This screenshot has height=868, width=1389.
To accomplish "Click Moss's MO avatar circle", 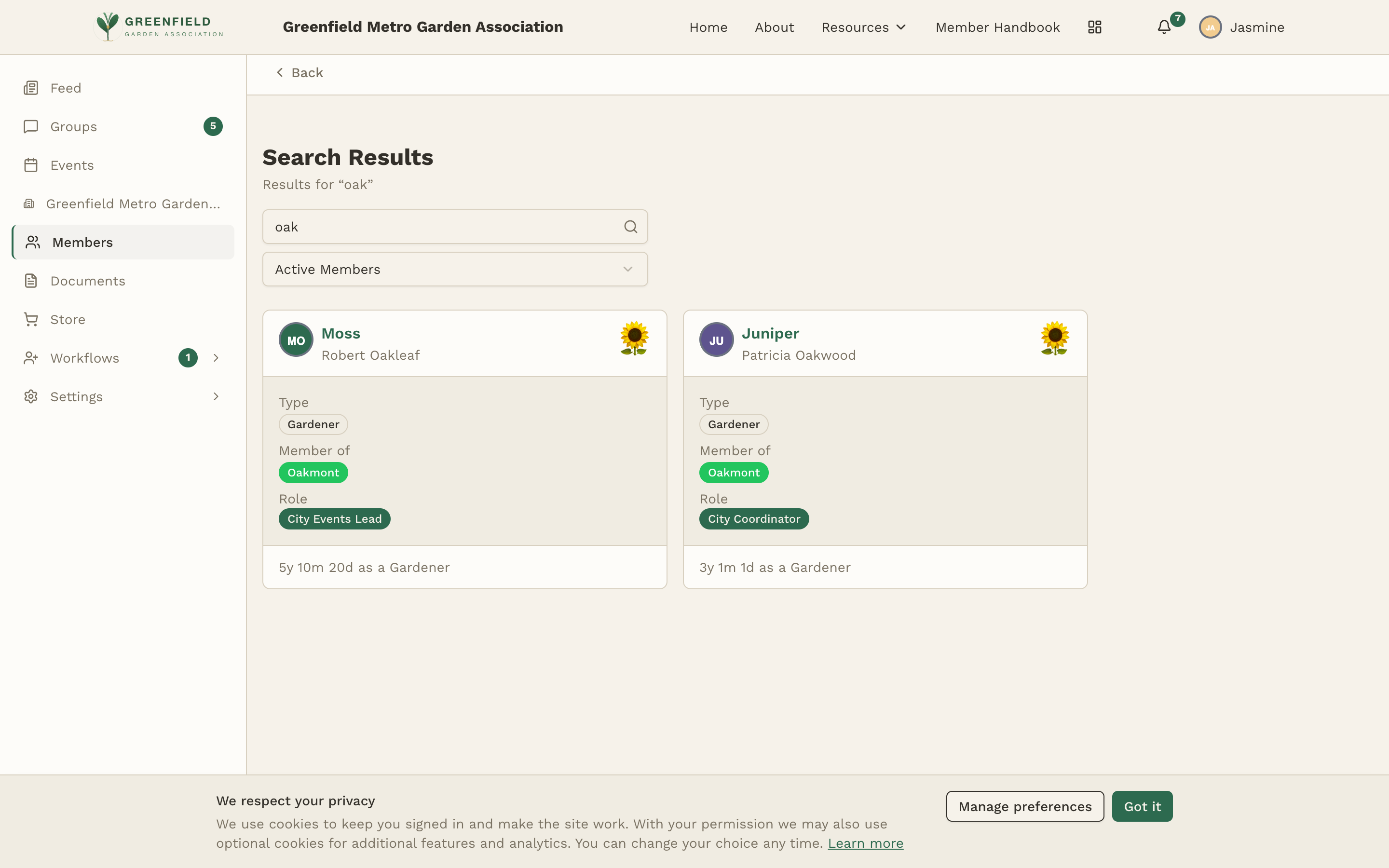I will pyautogui.click(x=296, y=340).
